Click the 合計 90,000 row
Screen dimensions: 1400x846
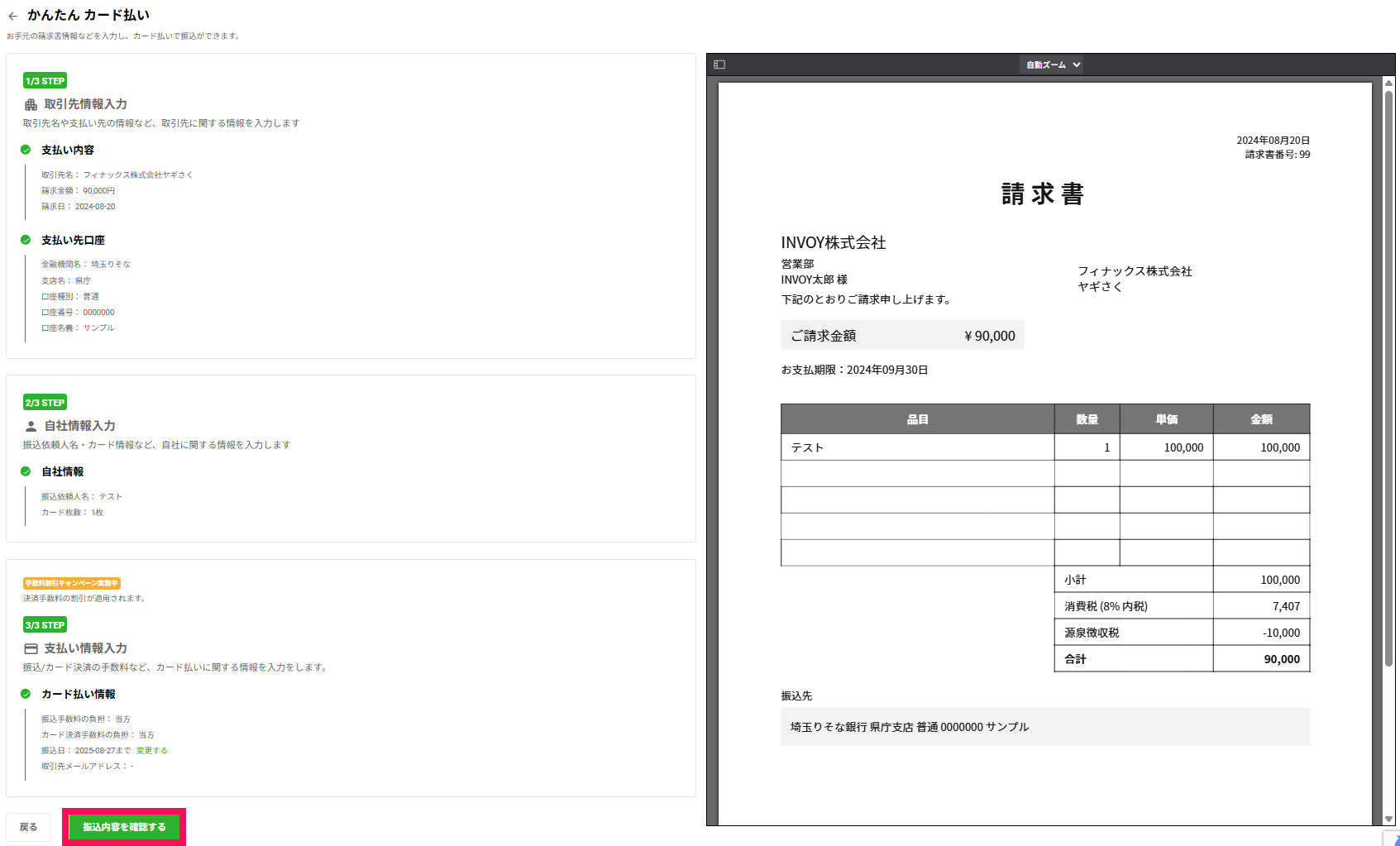click(x=1182, y=659)
